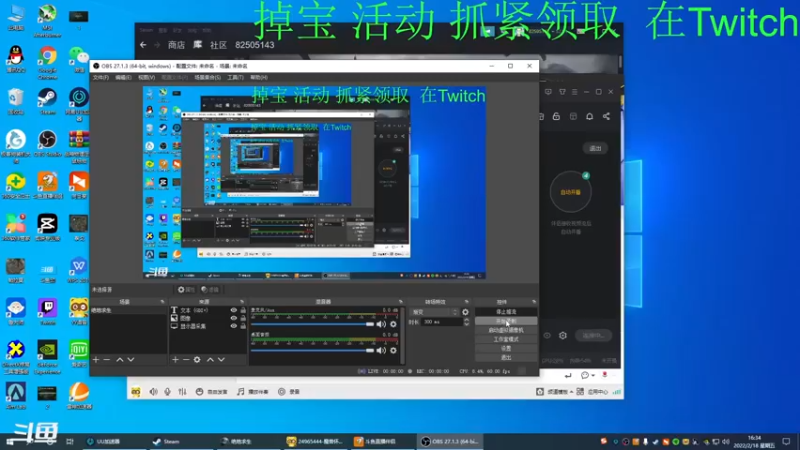Toggle visibility of the 文本 (GDI+) source

pos(234,310)
